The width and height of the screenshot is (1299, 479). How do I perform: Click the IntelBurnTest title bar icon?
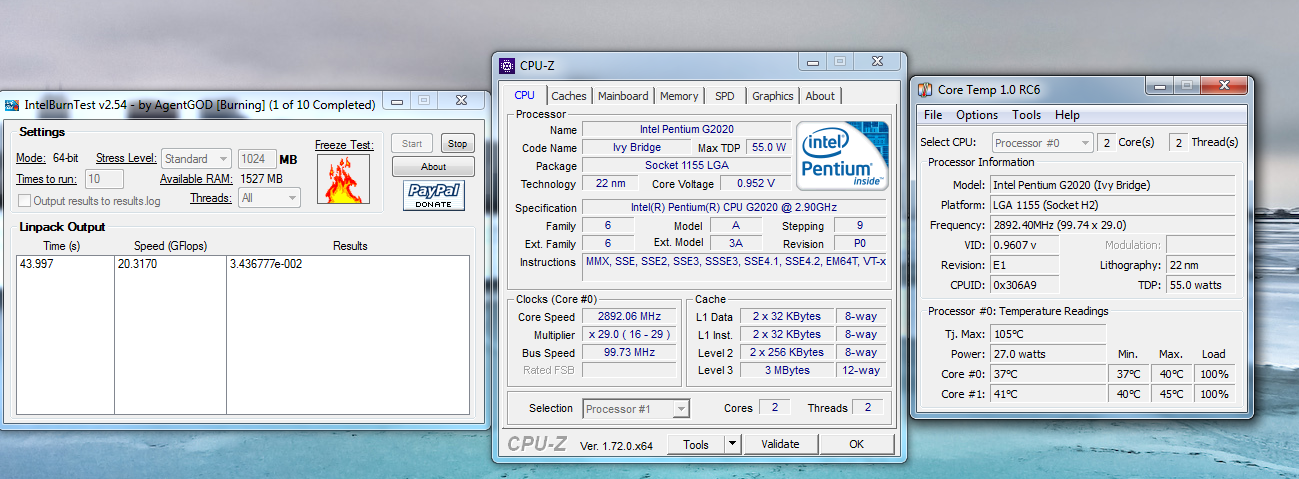[12, 104]
